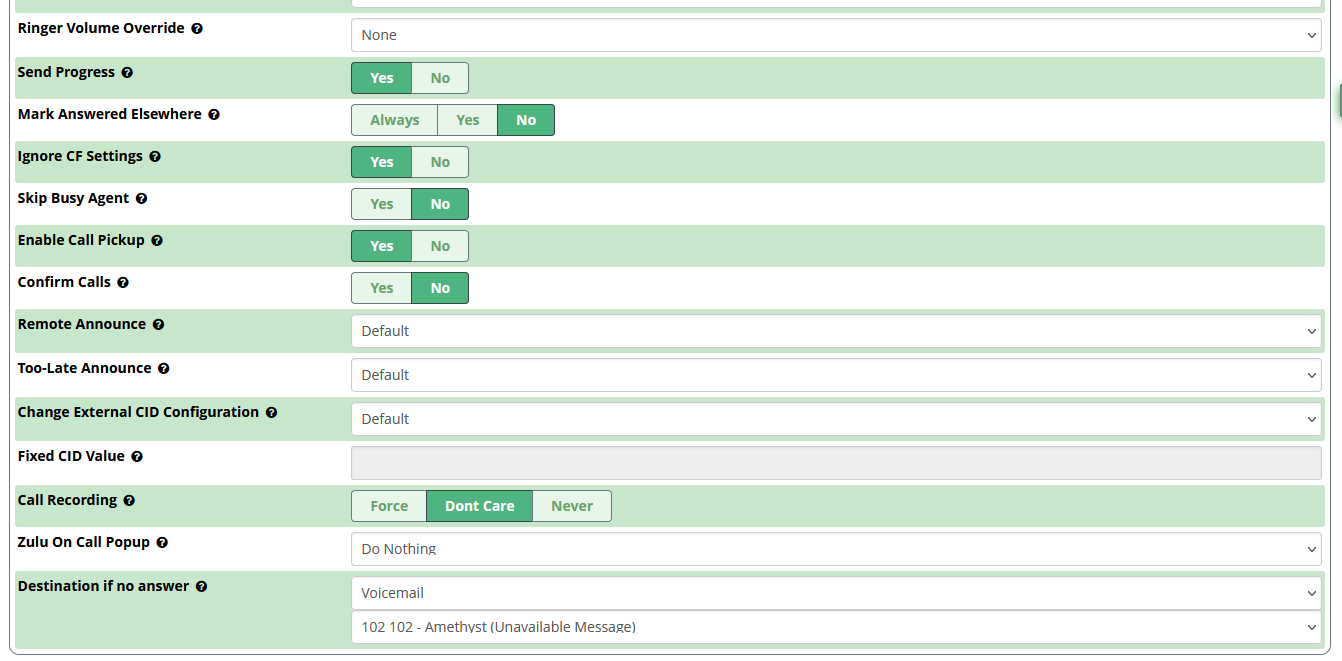The image size is (1342, 661).
Task: Click Confirm Calls help question mark
Action: (x=123, y=283)
